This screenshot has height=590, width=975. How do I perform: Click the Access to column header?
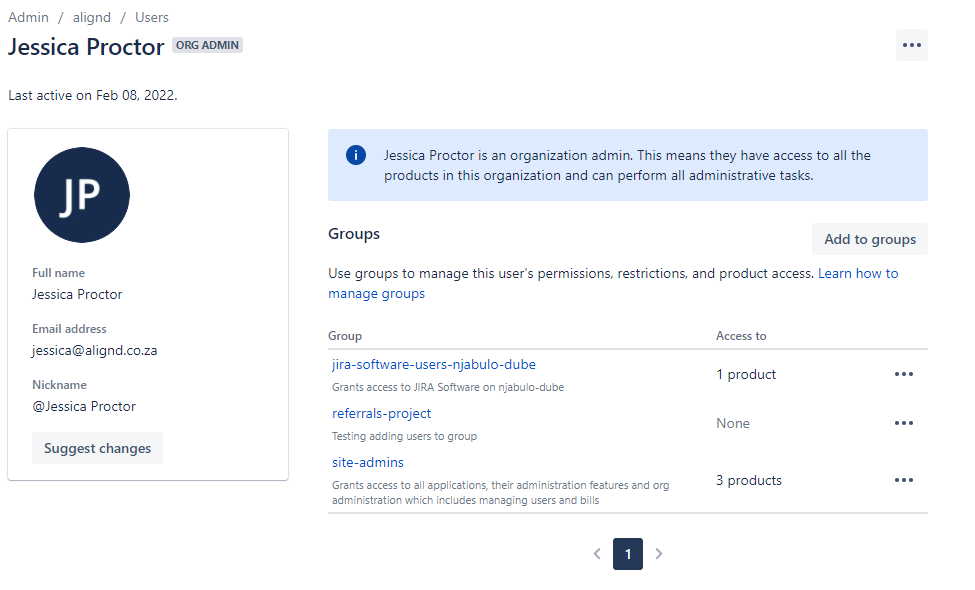[x=741, y=336]
